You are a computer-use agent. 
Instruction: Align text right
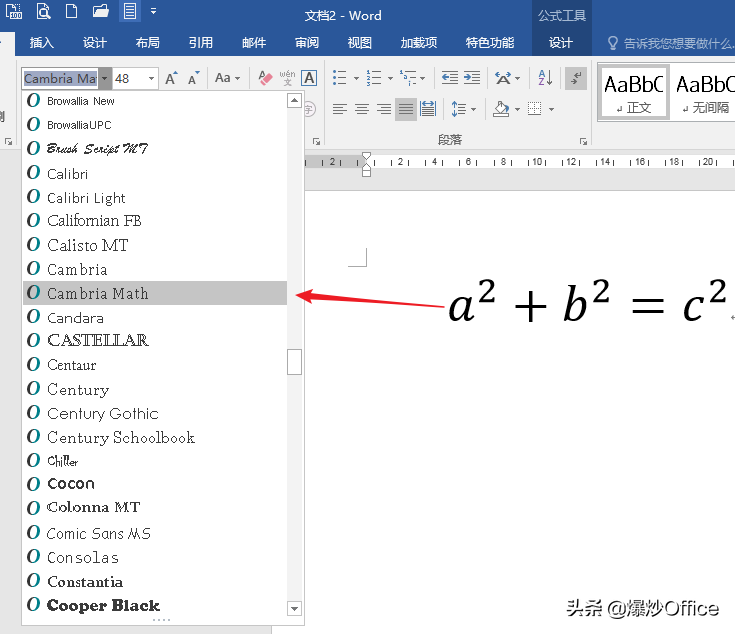[384, 110]
